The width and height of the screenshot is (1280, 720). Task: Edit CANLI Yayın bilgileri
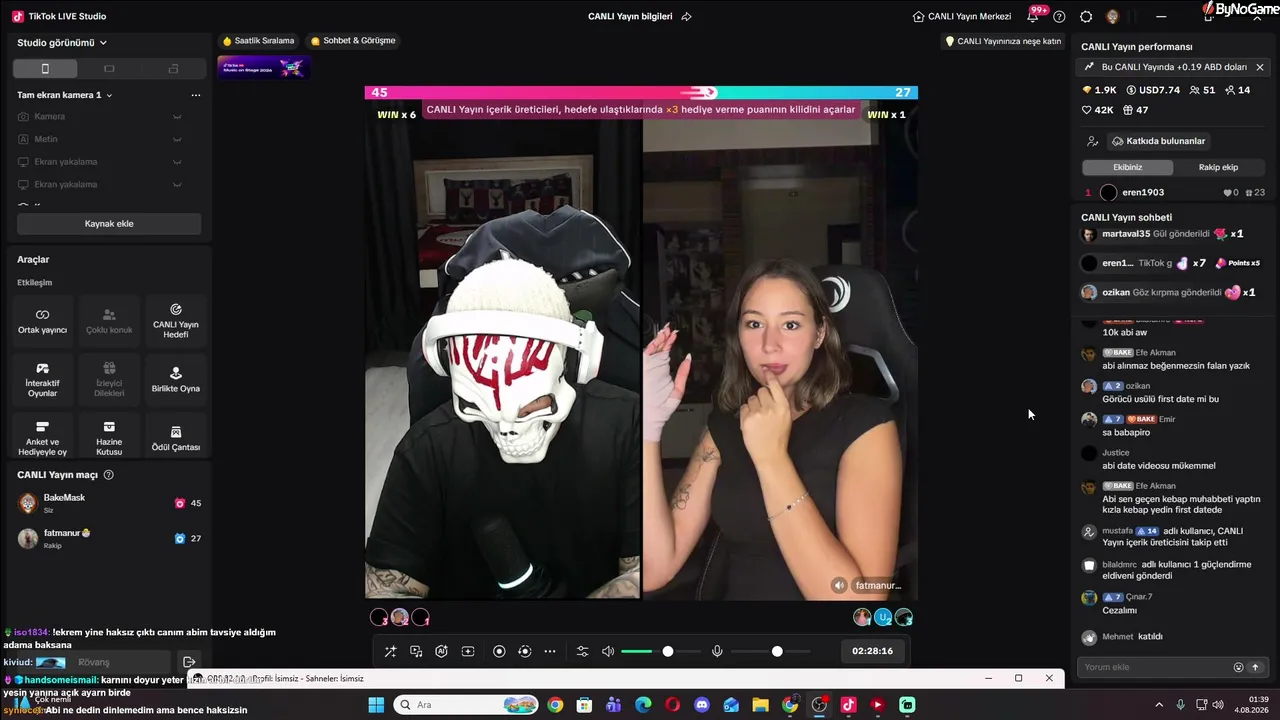pyautogui.click(x=630, y=16)
